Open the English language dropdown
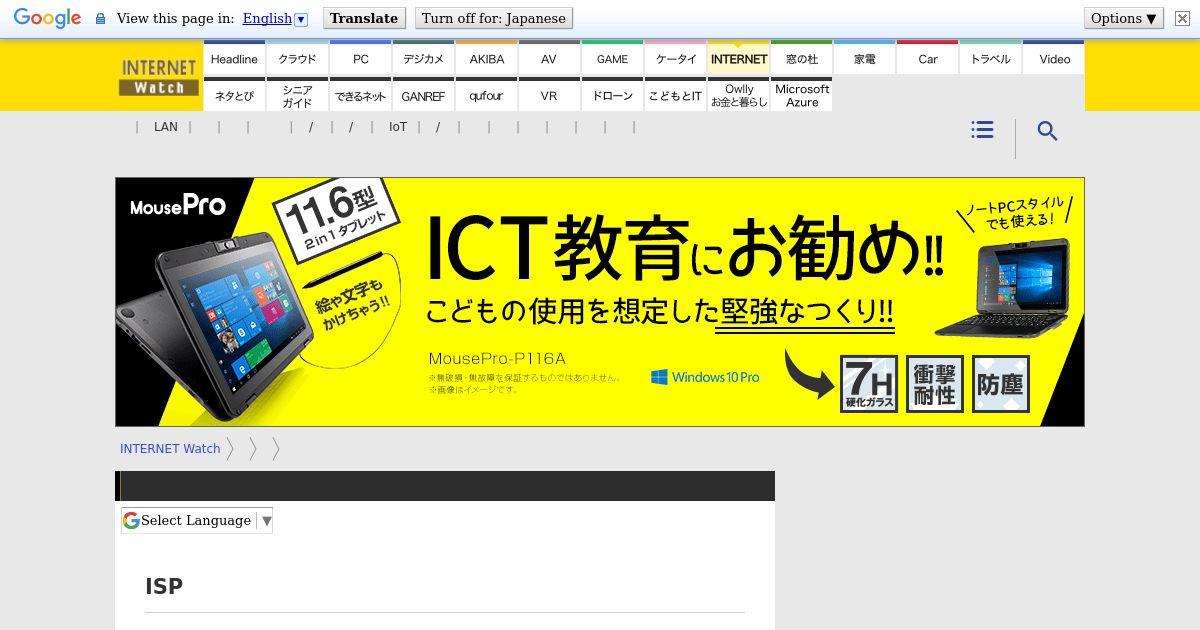Screen dimensions: 1200x630 point(275,18)
